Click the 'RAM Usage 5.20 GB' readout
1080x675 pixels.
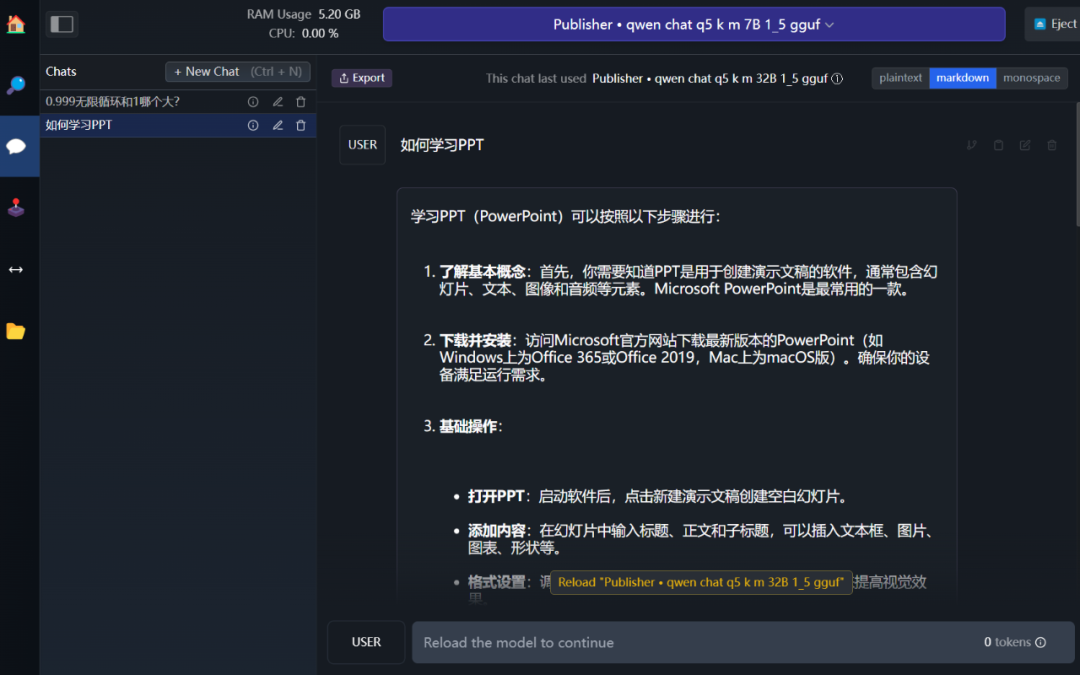(x=304, y=14)
